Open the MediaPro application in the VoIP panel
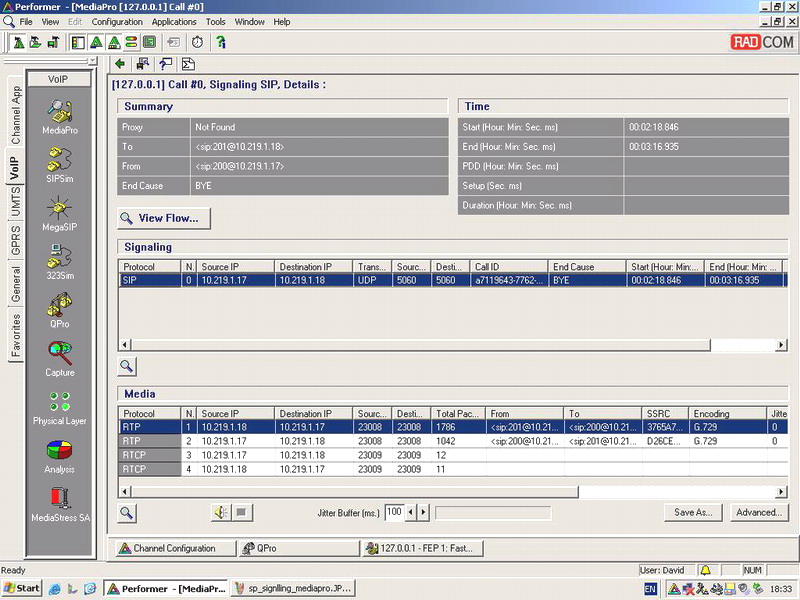Image resolution: width=800 pixels, height=600 pixels. pyautogui.click(x=60, y=117)
